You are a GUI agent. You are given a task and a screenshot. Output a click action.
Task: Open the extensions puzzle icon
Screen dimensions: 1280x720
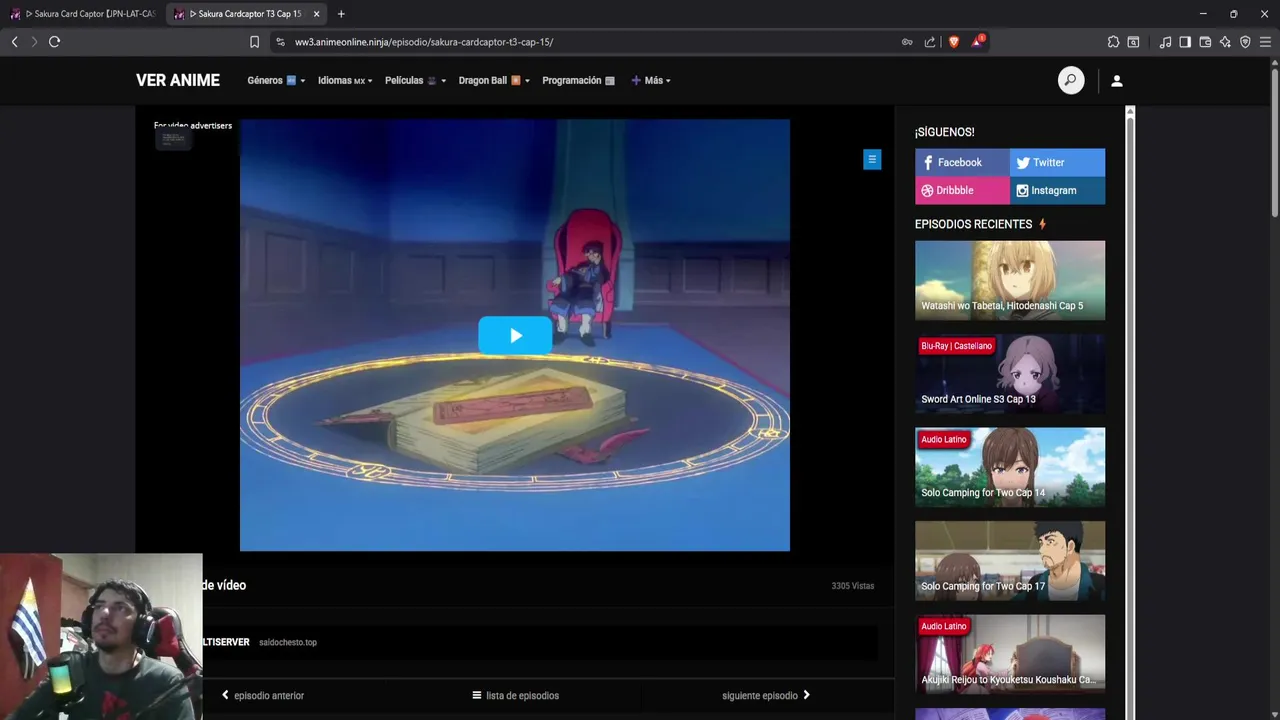1113,42
